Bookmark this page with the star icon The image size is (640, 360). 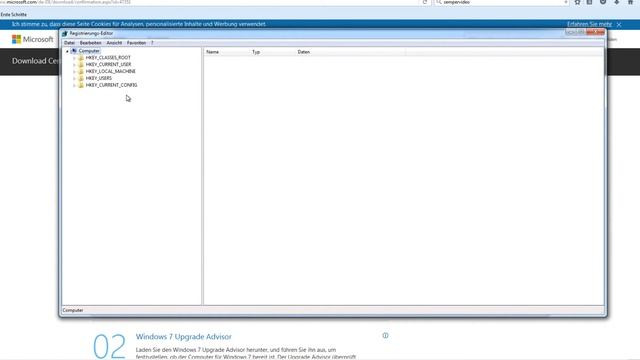coord(577,2)
